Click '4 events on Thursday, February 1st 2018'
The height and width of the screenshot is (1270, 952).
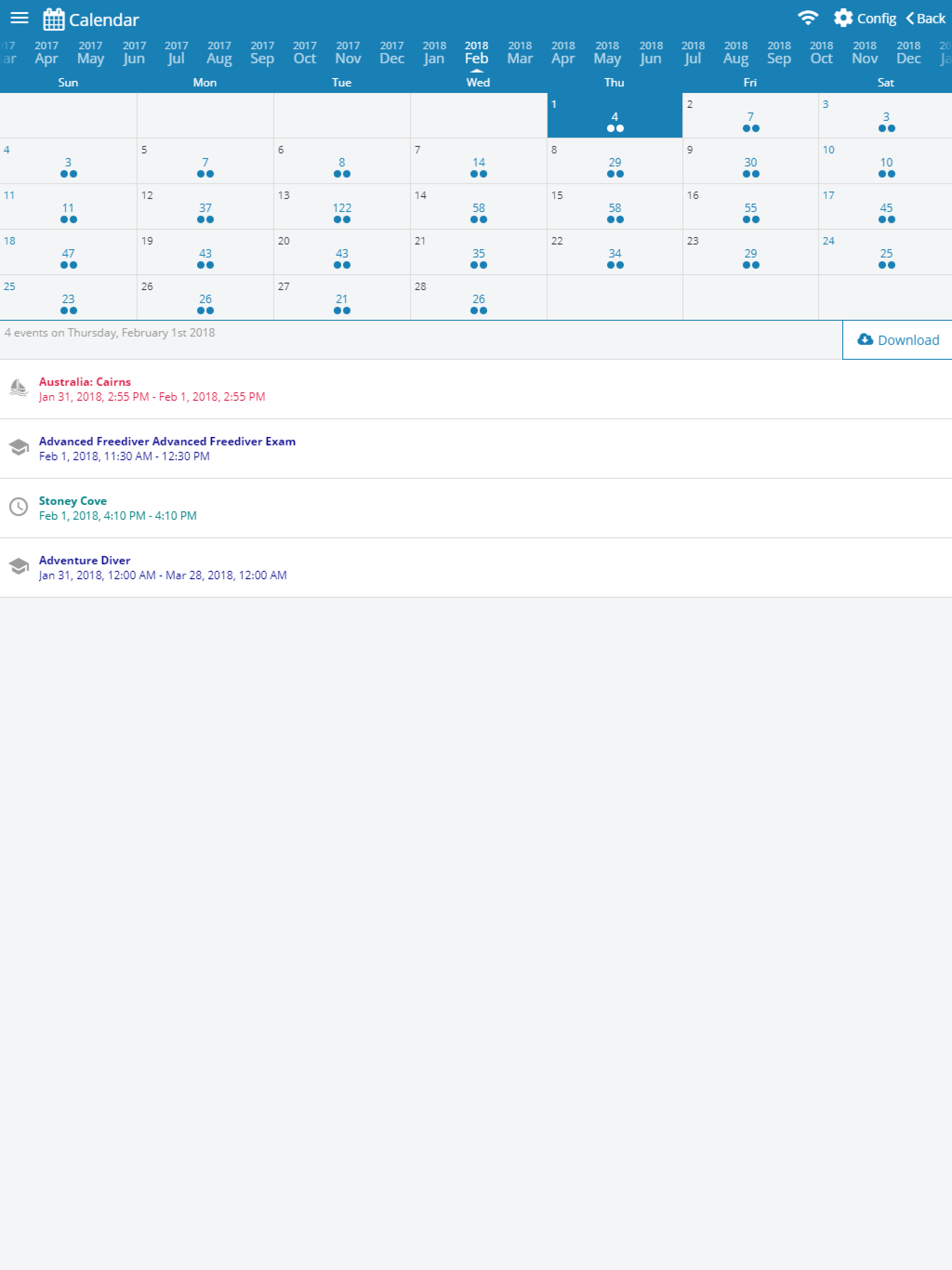pos(110,332)
